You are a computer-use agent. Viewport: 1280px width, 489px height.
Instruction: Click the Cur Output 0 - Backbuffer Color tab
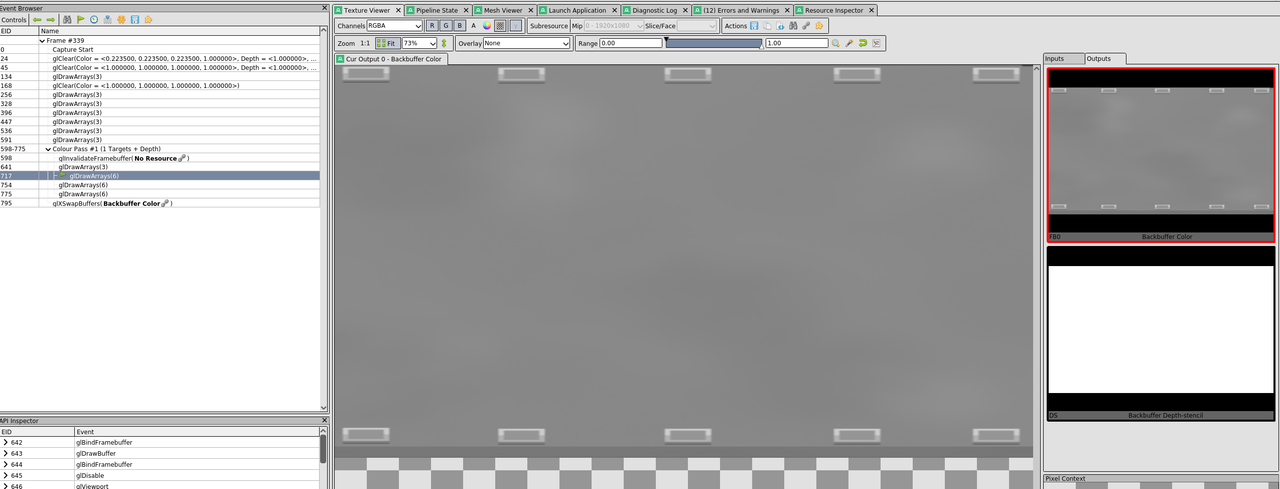point(391,59)
